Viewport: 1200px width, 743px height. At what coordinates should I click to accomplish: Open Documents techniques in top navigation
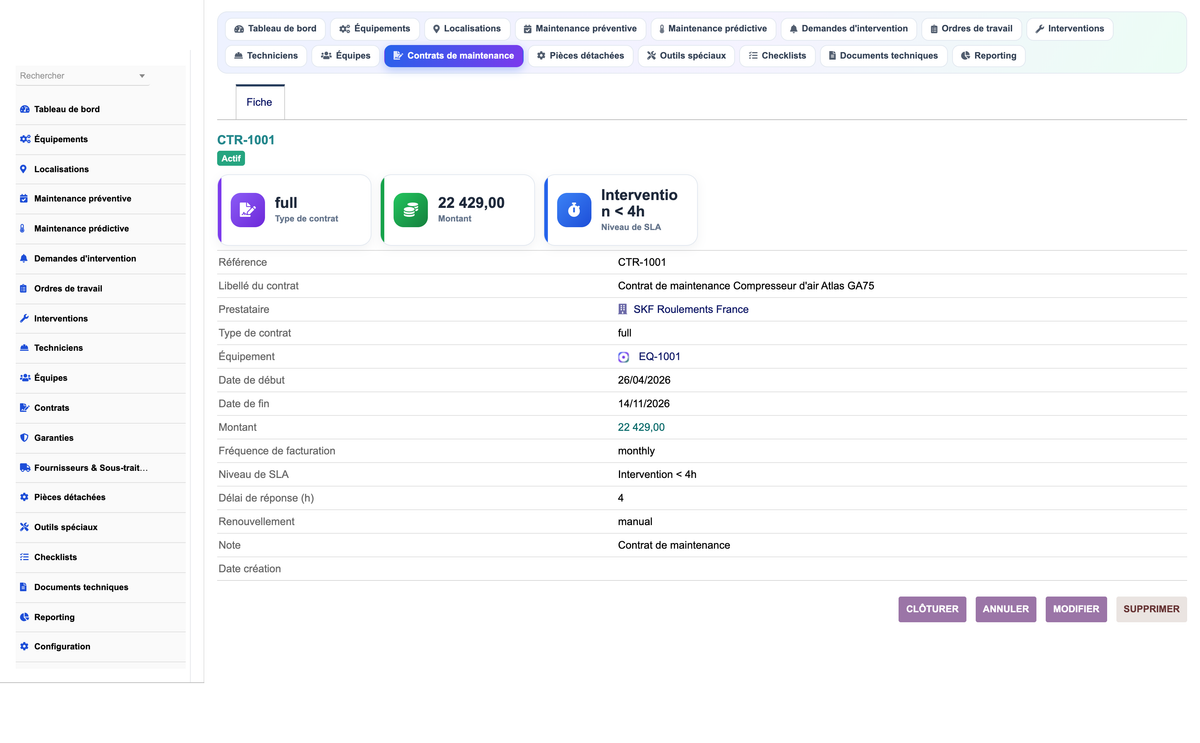point(884,56)
